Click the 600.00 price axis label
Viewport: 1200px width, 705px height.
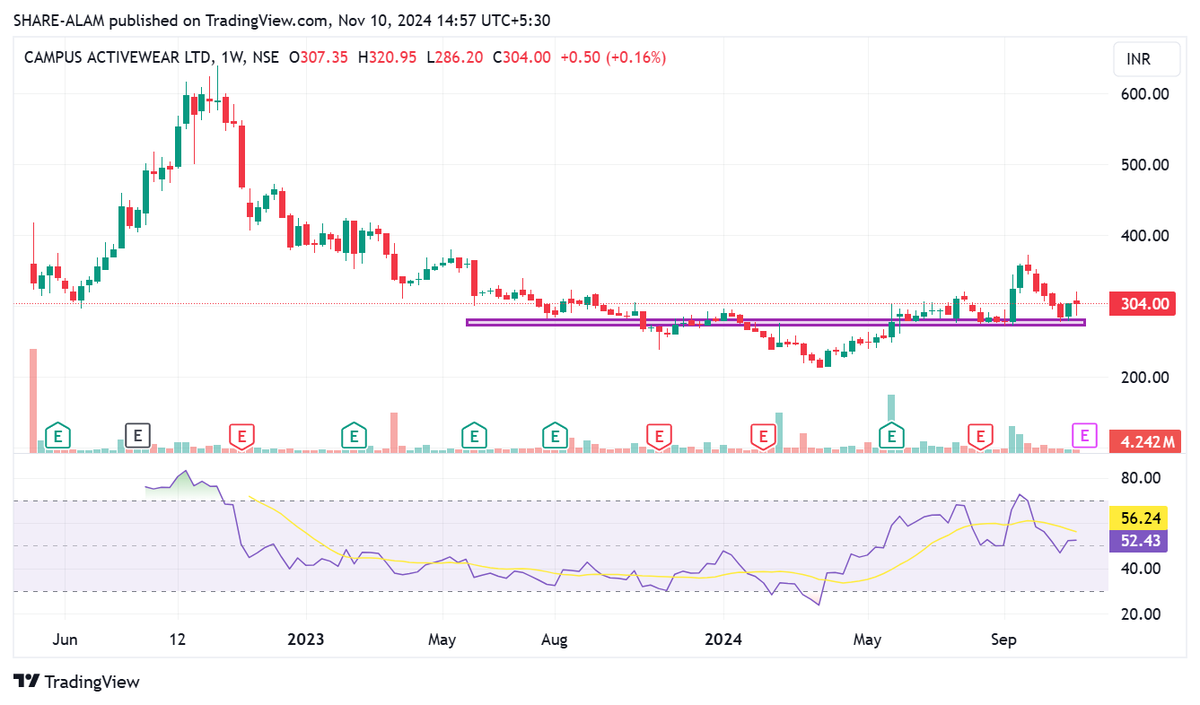(1145, 94)
